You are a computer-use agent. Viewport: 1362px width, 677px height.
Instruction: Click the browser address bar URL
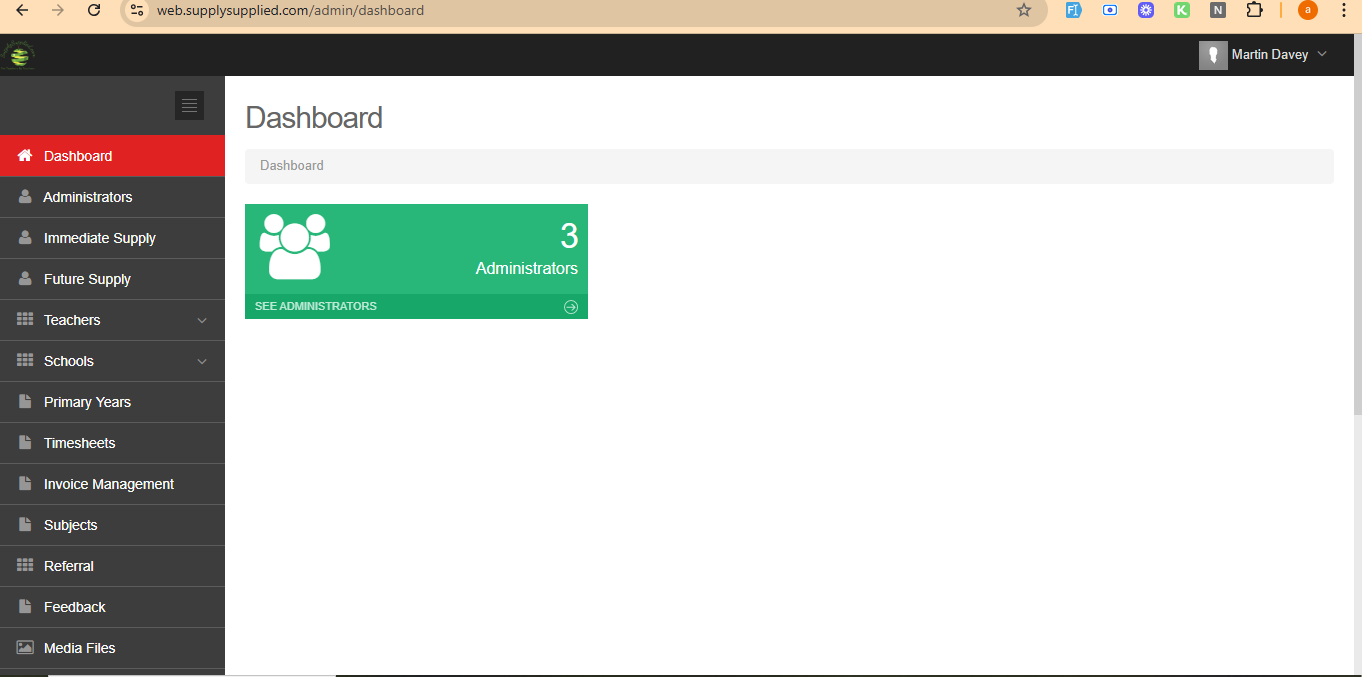[290, 10]
